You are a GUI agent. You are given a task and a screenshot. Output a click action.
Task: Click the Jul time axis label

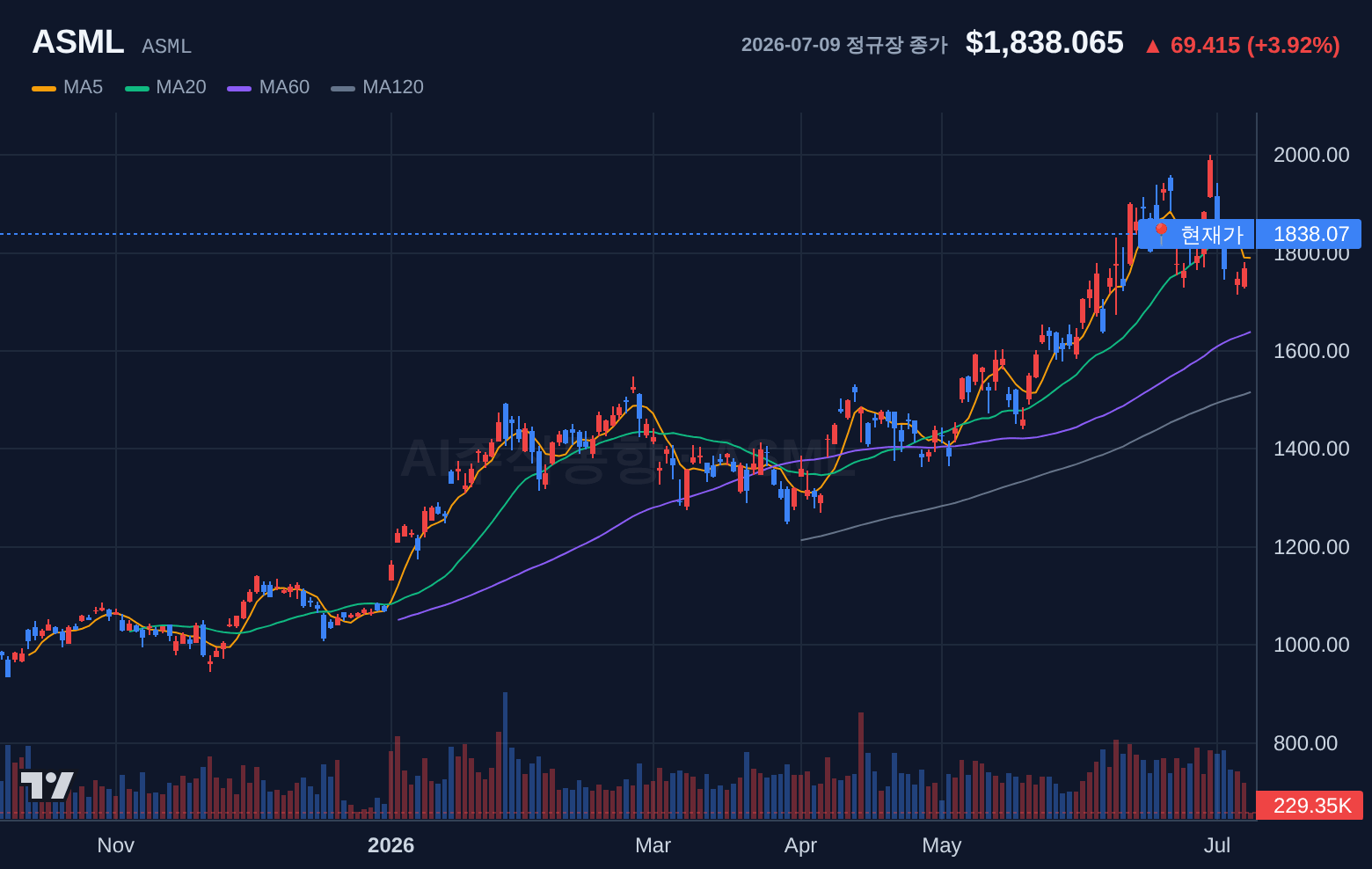coord(1217,845)
